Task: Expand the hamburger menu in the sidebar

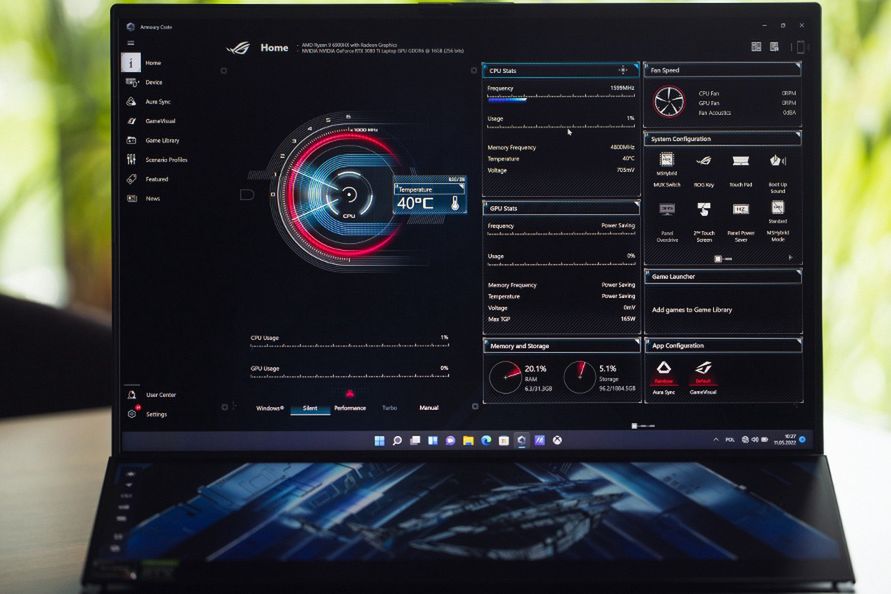Action: [130, 44]
